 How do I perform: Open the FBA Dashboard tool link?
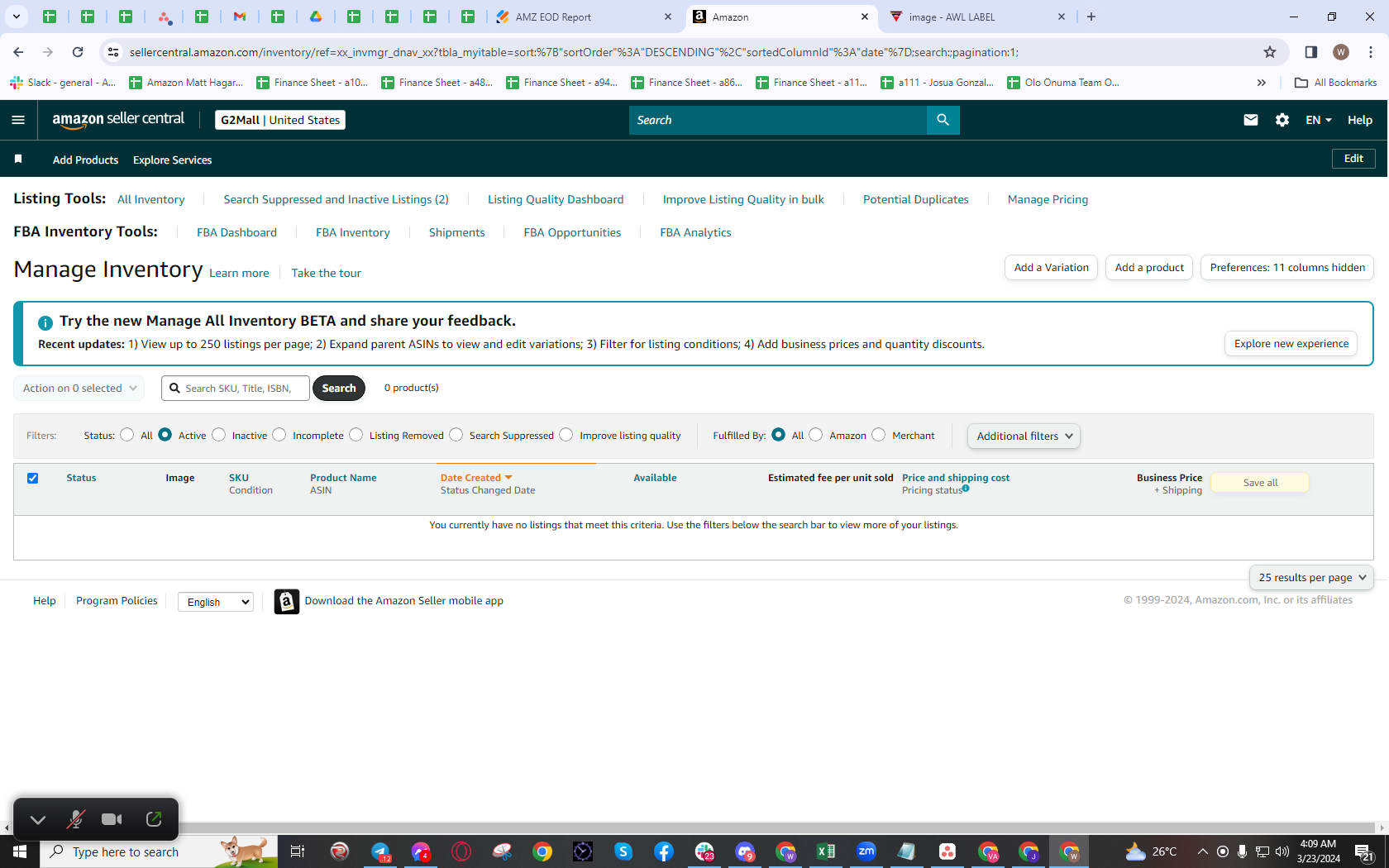[236, 232]
